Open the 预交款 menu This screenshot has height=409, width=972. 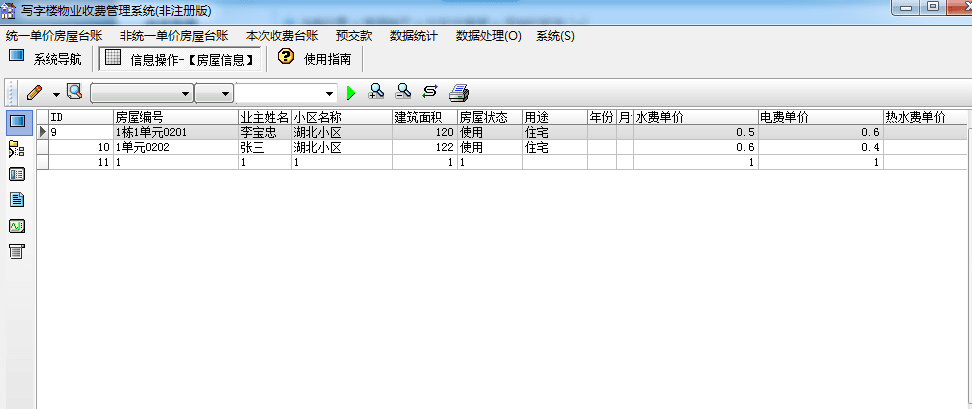(354, 36)
